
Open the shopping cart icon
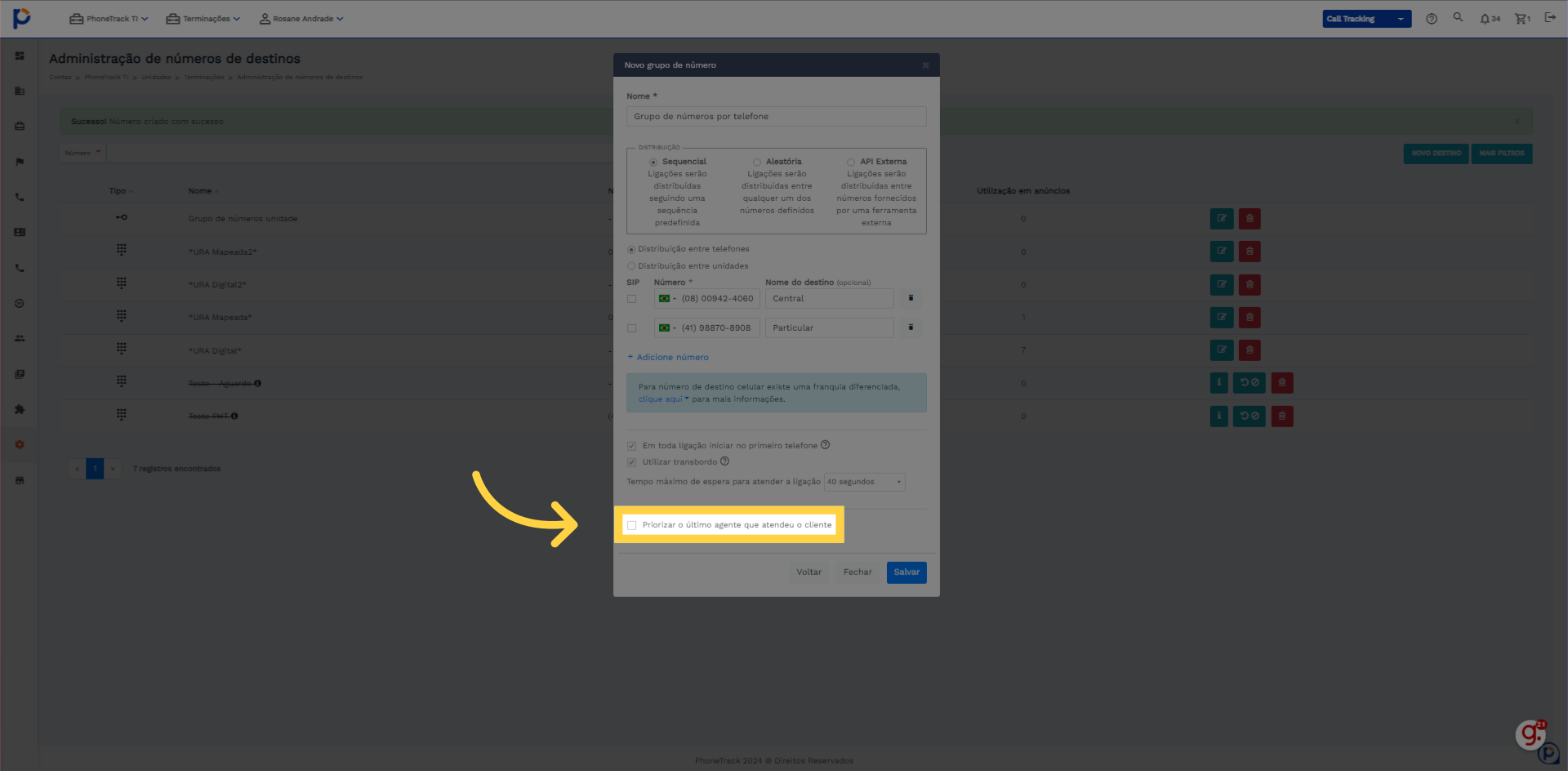[x=1522, y=19]
